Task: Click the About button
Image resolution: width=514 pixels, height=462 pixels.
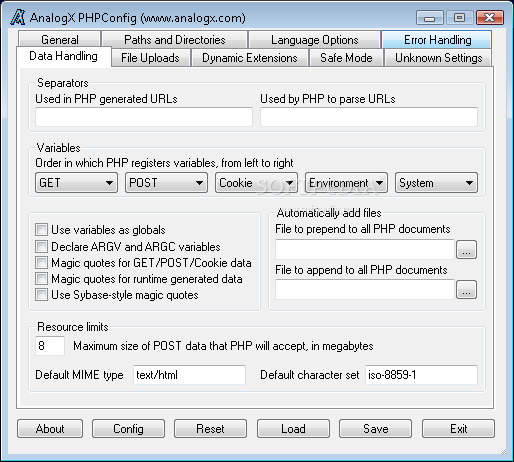Action: pyautogui.click(x=50, y=429)
